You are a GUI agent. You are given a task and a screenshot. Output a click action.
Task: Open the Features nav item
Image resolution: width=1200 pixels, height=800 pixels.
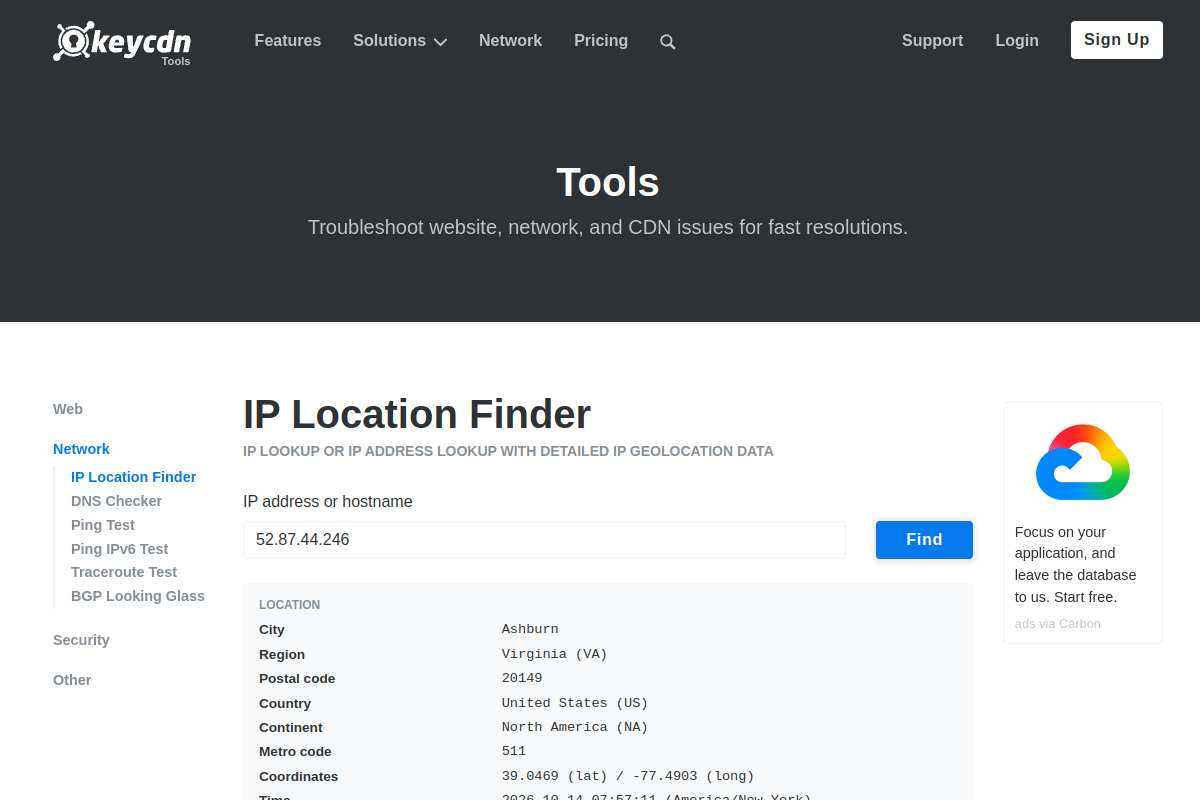pos(288,41)
